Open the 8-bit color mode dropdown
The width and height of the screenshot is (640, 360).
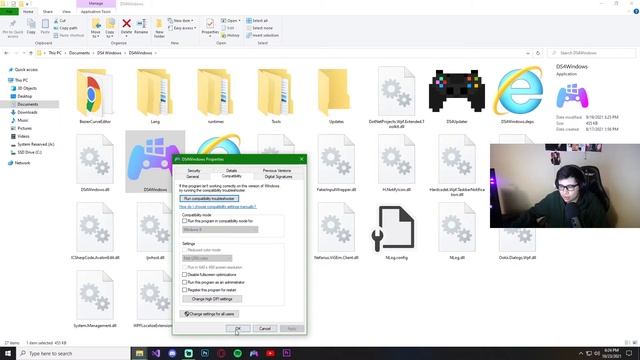207,258
